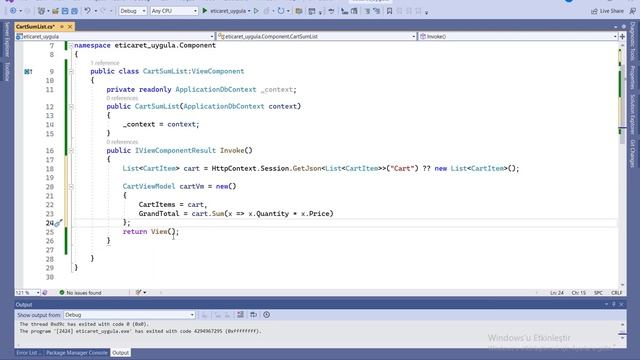Click the clock timestamp icon in Output toolbar

click(x=267, y=315)
